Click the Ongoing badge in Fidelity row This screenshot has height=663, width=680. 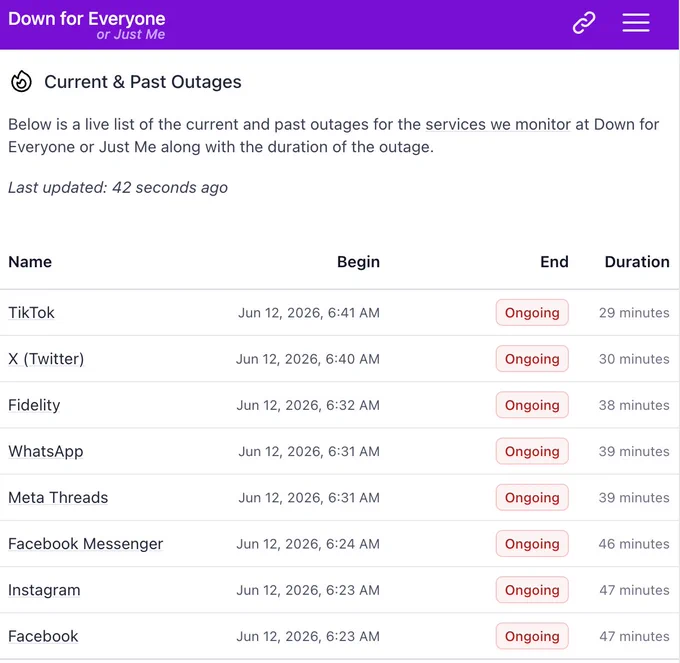pos(532,405)
